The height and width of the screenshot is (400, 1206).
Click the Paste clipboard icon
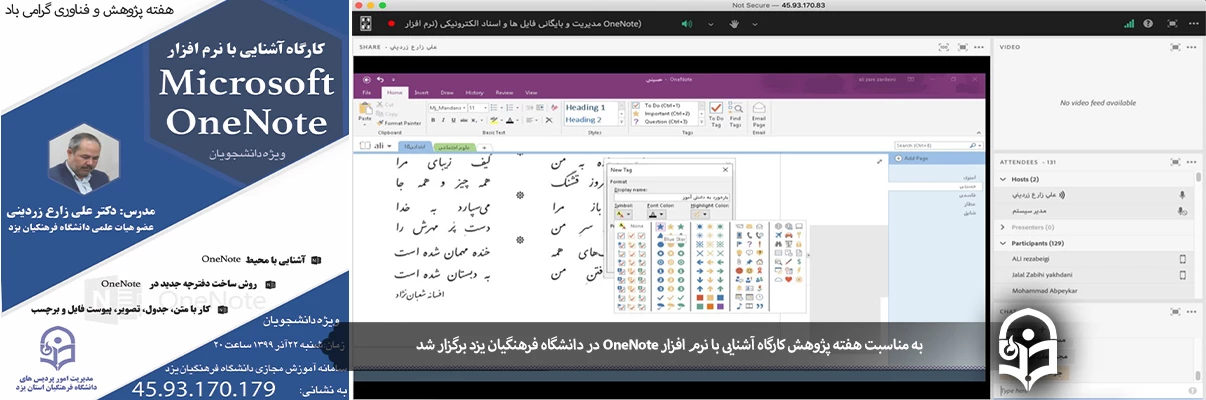365,110
